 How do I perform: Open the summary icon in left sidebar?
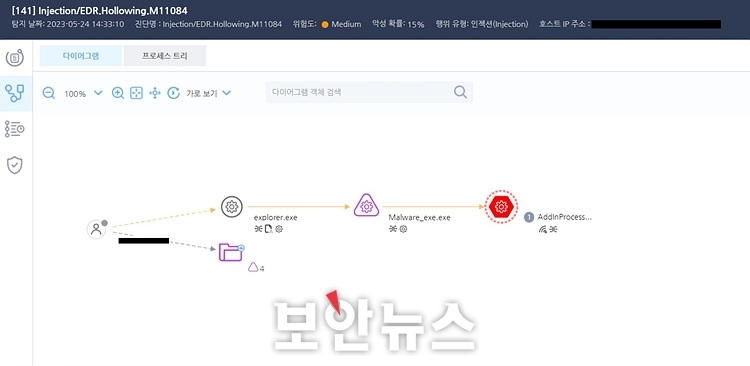point(14,58)
